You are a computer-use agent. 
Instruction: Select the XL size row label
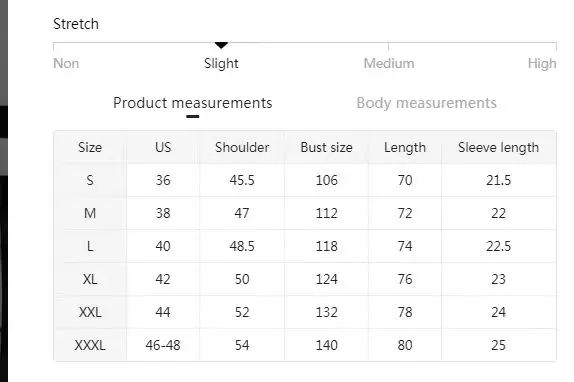click(90, 280)
